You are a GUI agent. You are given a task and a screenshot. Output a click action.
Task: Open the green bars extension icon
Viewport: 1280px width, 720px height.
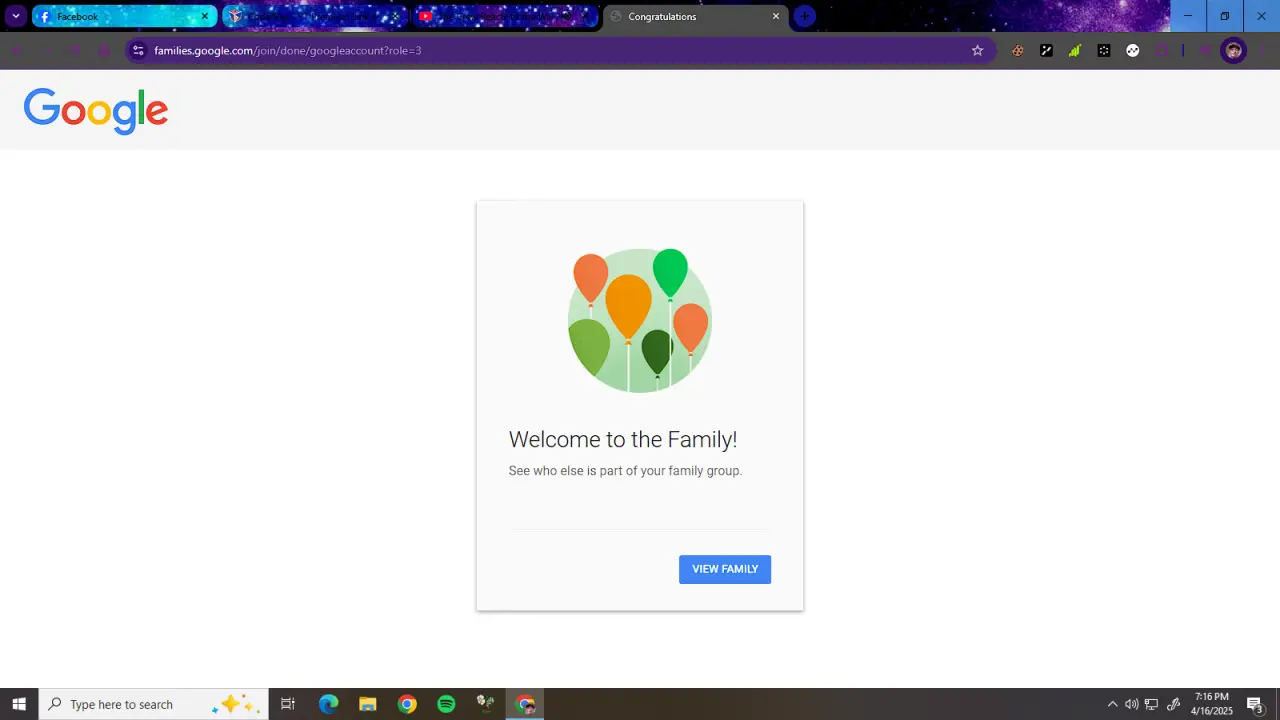[x=1075, y=50]
